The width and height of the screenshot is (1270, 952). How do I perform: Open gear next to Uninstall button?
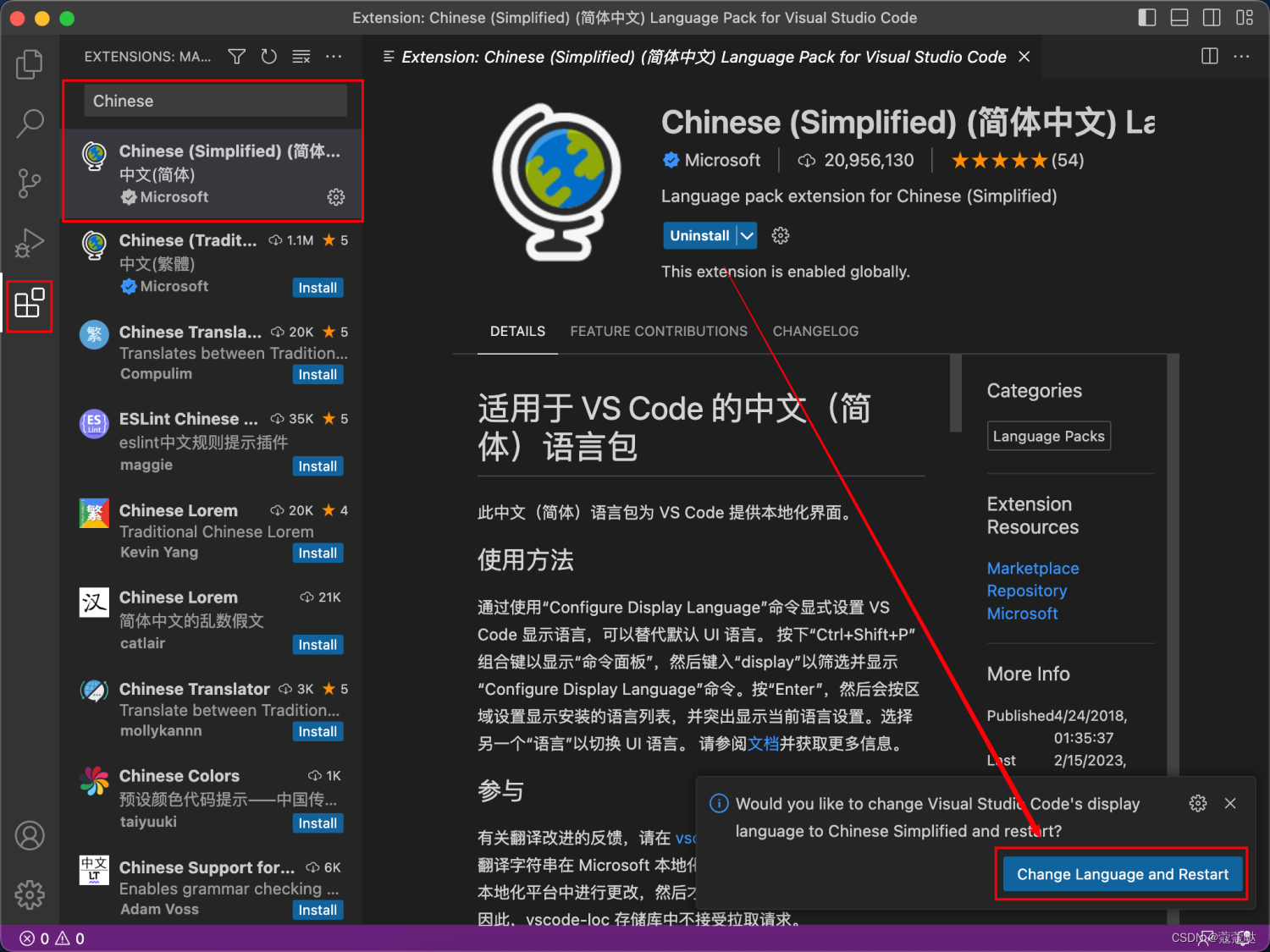coord(781,235)
